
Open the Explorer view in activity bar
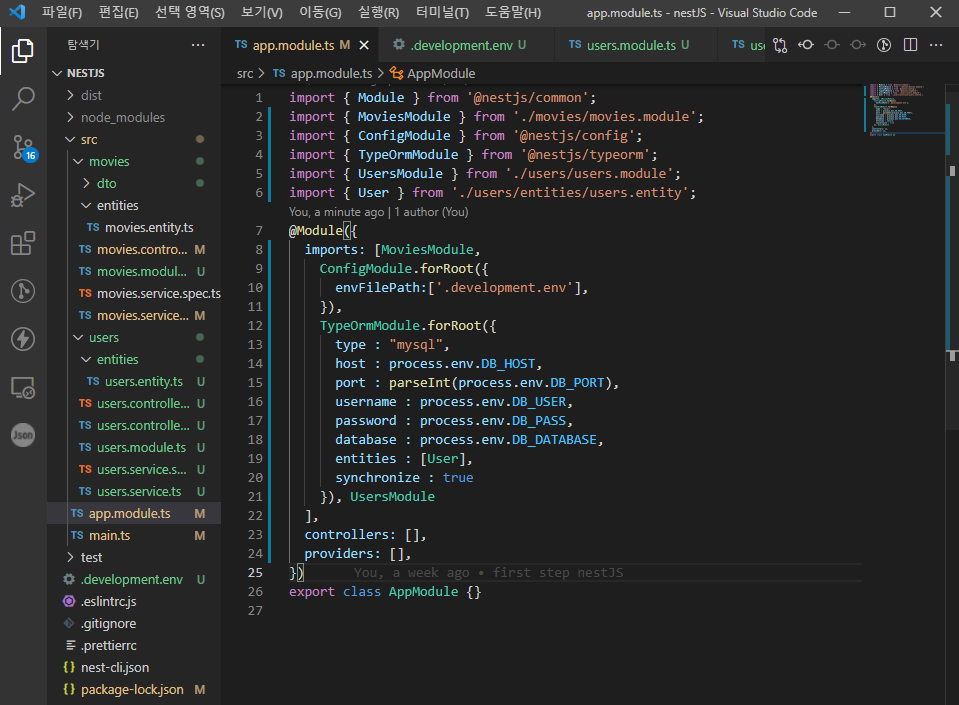click(23, 51)
